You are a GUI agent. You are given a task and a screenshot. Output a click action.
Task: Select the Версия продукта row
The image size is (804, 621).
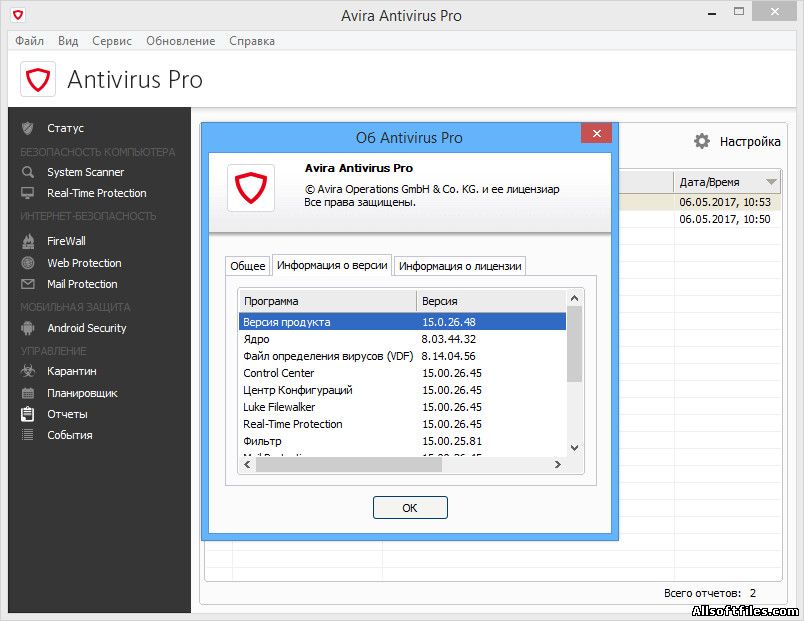pos(403,322)
